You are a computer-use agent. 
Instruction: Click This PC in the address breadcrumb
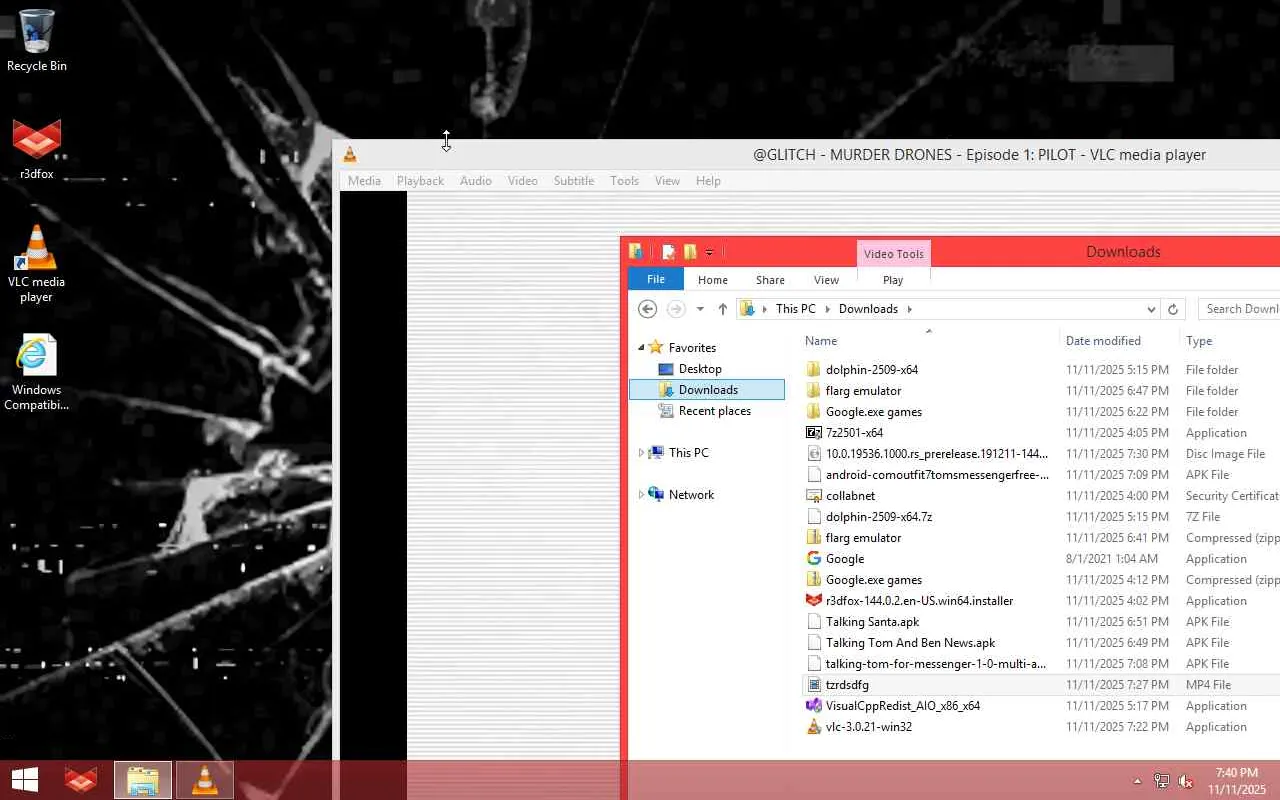pyautogui.click(x=796, y=309)
